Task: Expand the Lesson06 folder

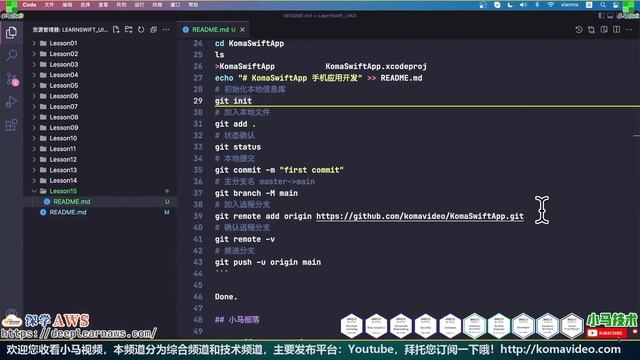Action: coord(34,96)
